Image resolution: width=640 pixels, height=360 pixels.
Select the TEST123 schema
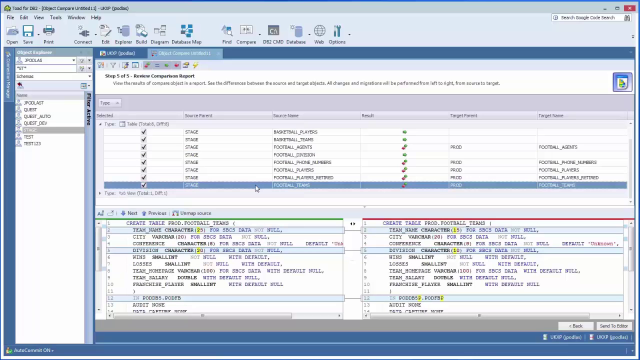[x=32, y=144]
